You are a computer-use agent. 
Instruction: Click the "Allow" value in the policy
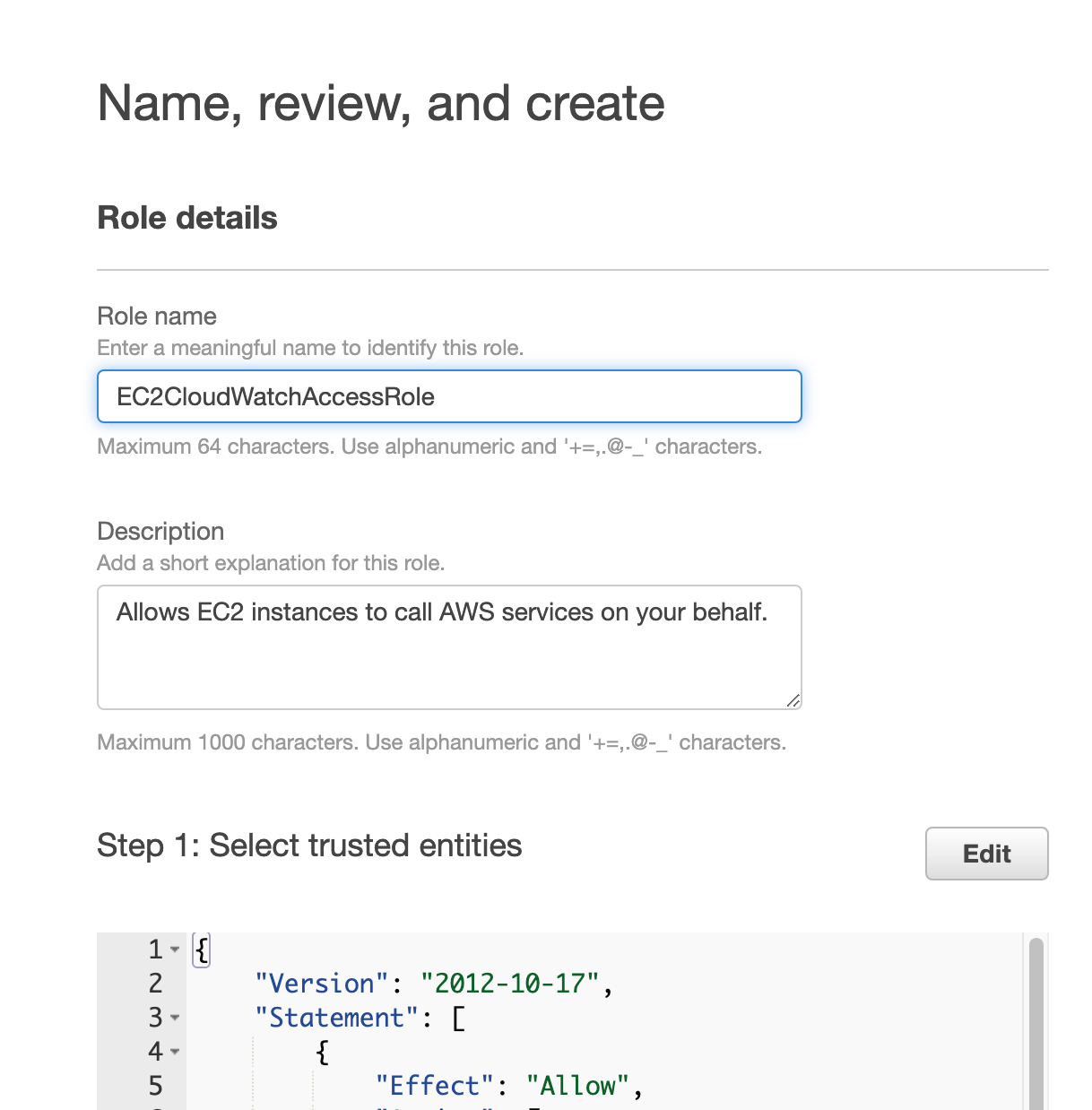[x=577, y=1086]
